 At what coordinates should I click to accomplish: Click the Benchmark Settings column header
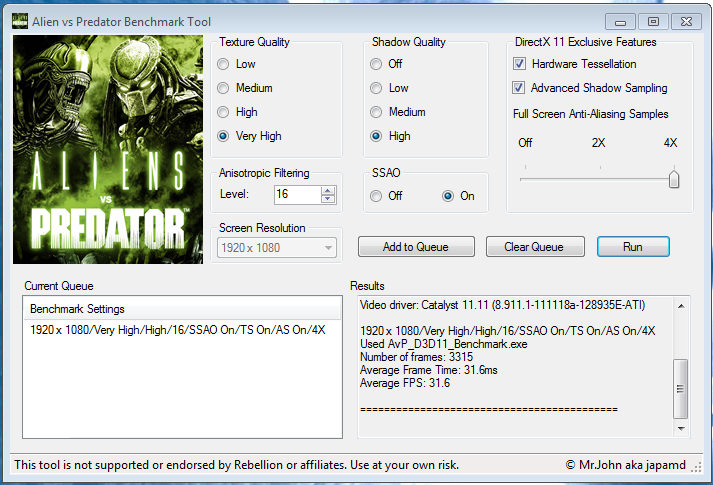182,309
